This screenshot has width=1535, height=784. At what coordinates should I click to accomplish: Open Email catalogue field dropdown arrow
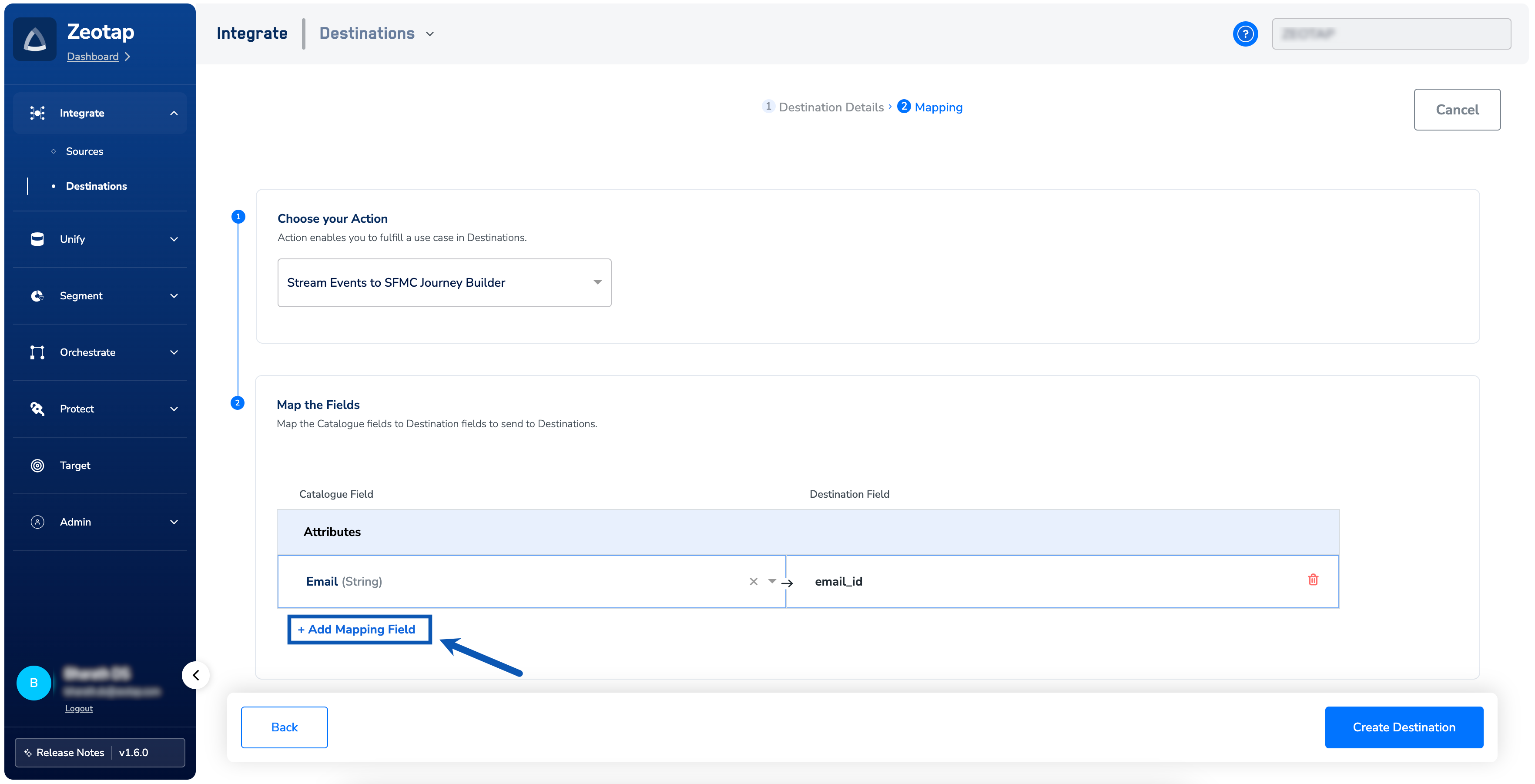click(x=772, y=581)
